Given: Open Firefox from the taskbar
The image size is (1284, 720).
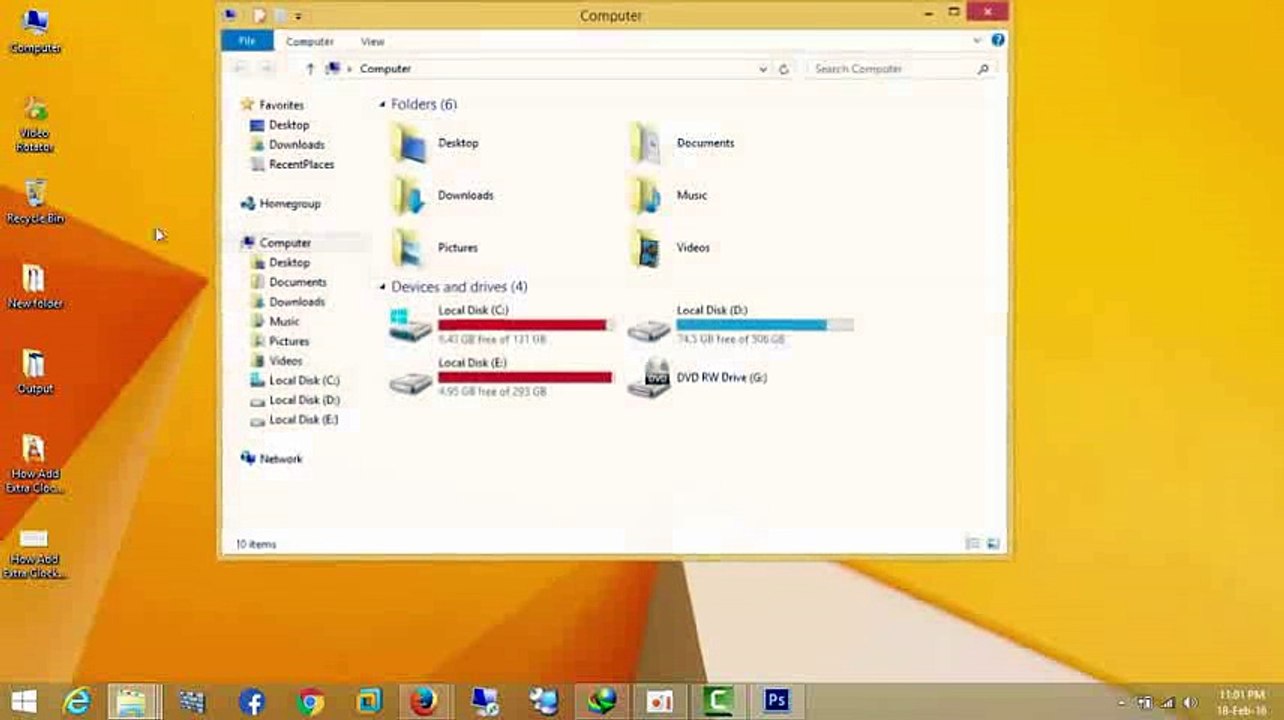Looking at the screenshot, I should [424, 701].
